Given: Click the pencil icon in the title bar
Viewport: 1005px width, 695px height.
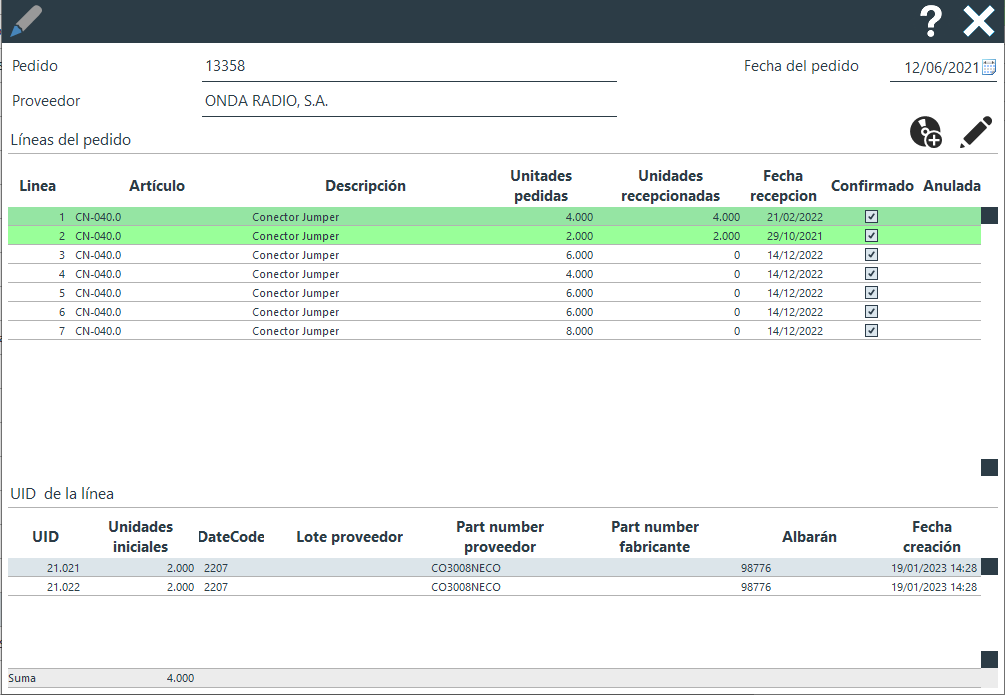Looking at the screenshot, I should [26, 20].
